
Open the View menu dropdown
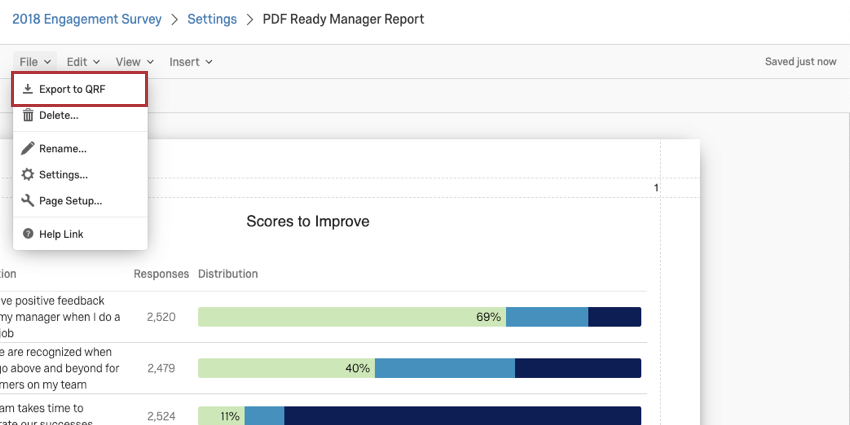coord(134,62)
